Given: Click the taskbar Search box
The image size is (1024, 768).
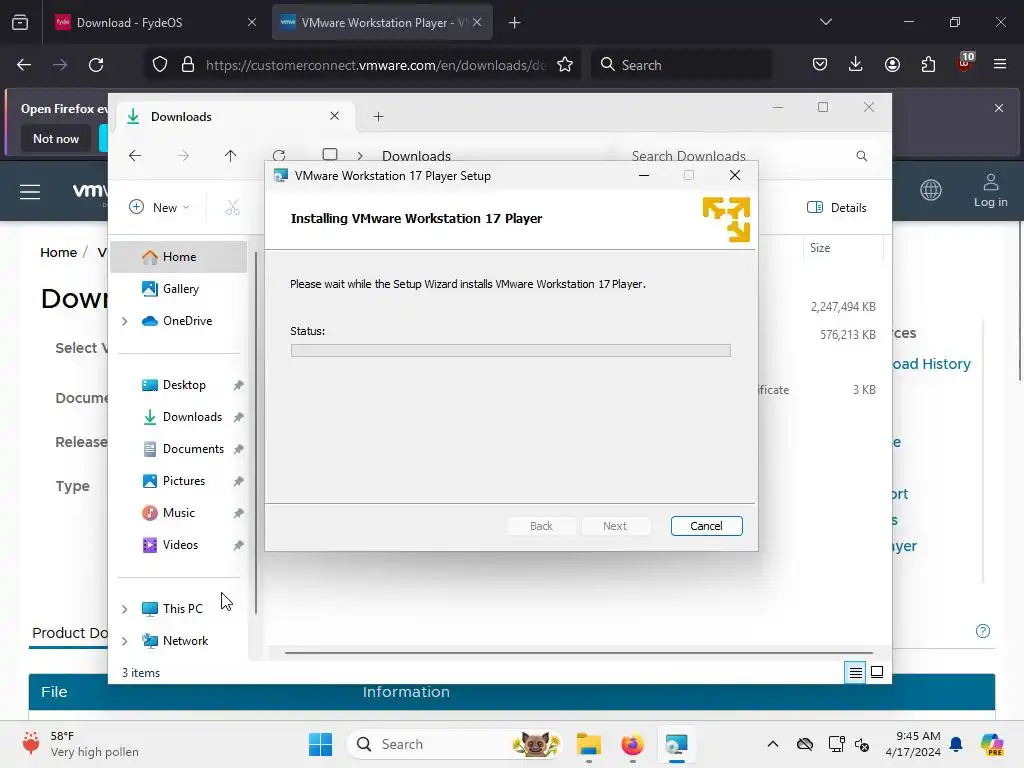Looking at the screenshot, I should (455, 744).
